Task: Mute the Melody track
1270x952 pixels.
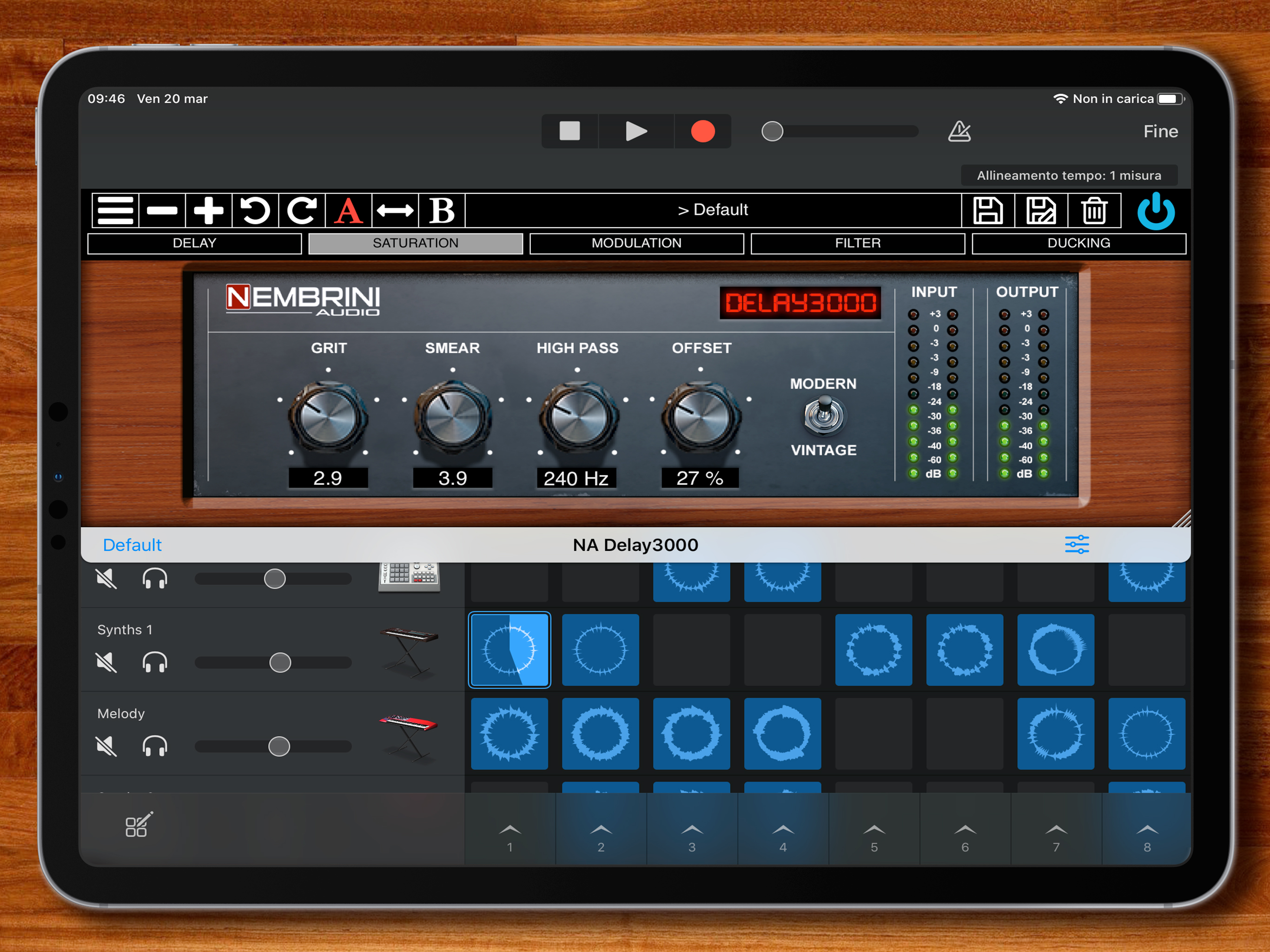Action: (106, 747)
